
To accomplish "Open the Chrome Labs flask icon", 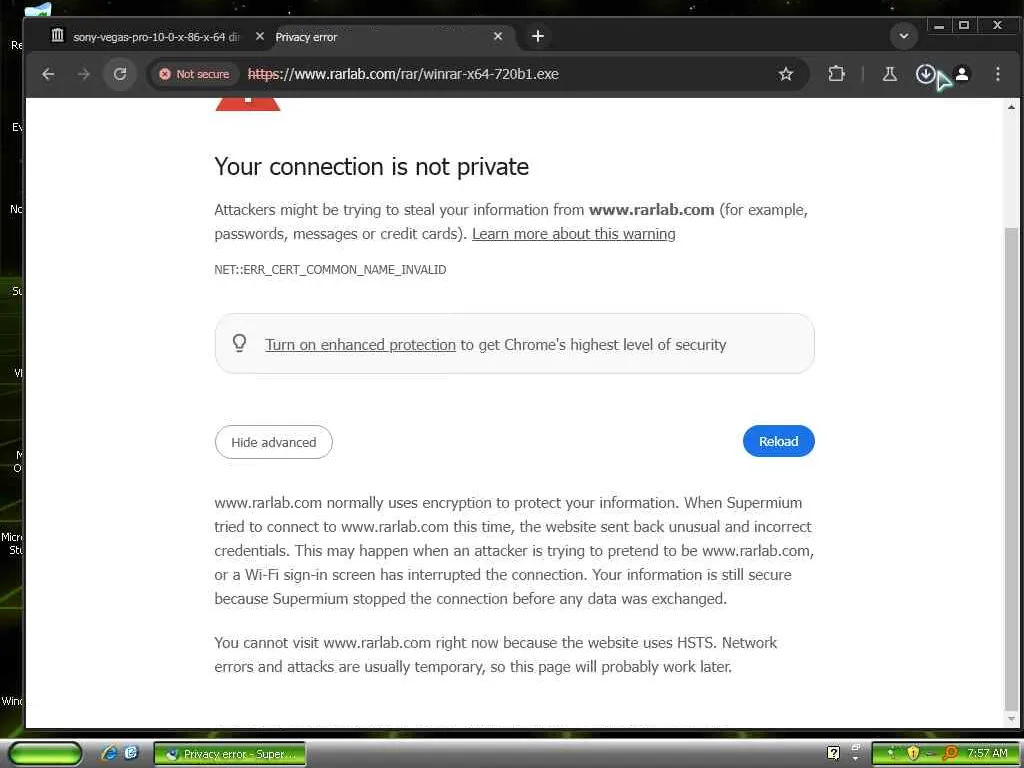I will [889, 74].
